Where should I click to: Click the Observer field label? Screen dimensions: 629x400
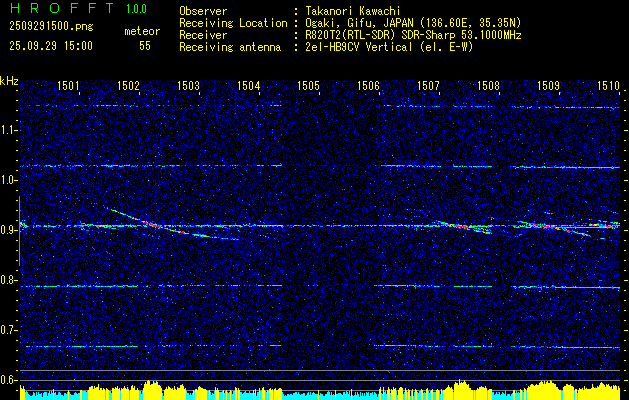tap(203, 11)
